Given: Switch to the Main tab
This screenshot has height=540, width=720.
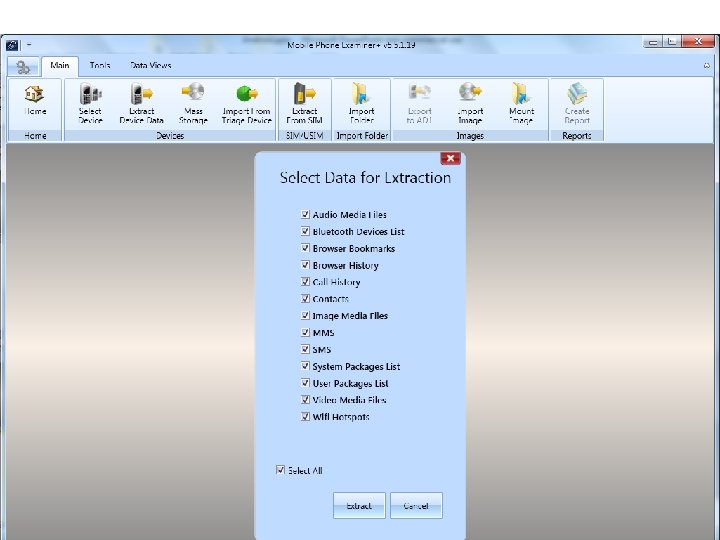Looking at the screenshot, I should click(60, 66).
